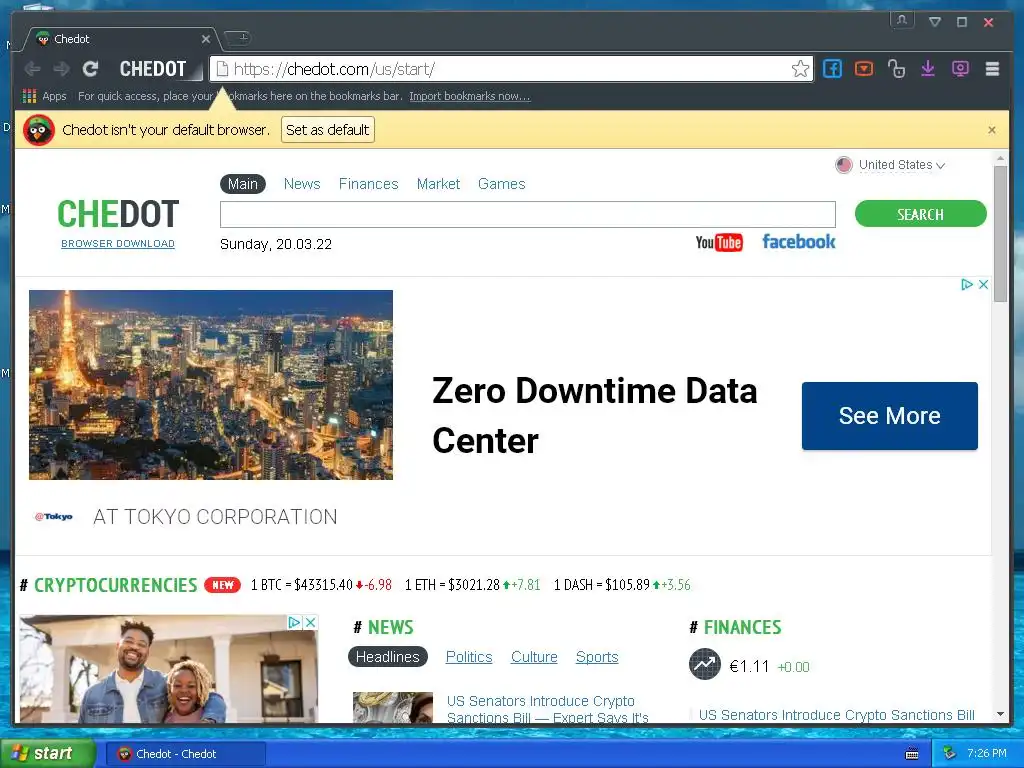The image size is (1024, 768).
Task: Click the See More ad button
Action: click(x=889, y=416)
